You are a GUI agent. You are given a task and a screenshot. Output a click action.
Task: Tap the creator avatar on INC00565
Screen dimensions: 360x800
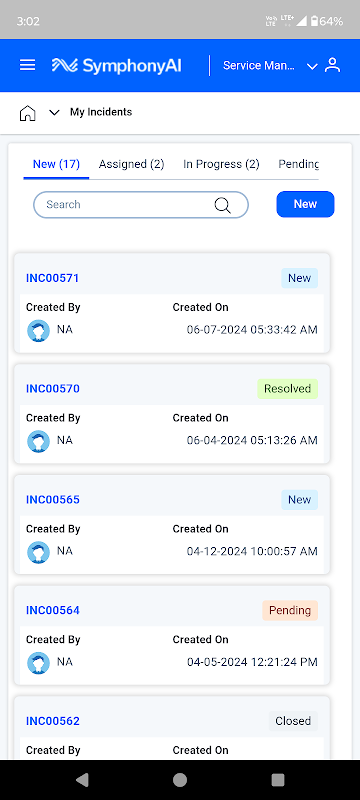tap(38, 552)
